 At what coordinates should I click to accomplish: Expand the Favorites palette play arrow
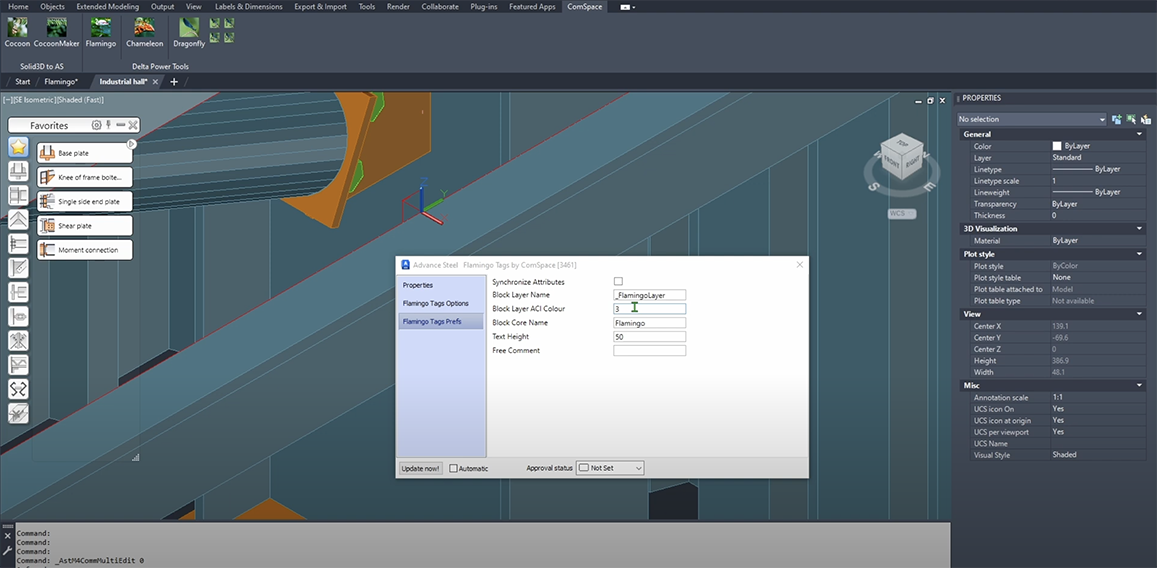point(131,144)
